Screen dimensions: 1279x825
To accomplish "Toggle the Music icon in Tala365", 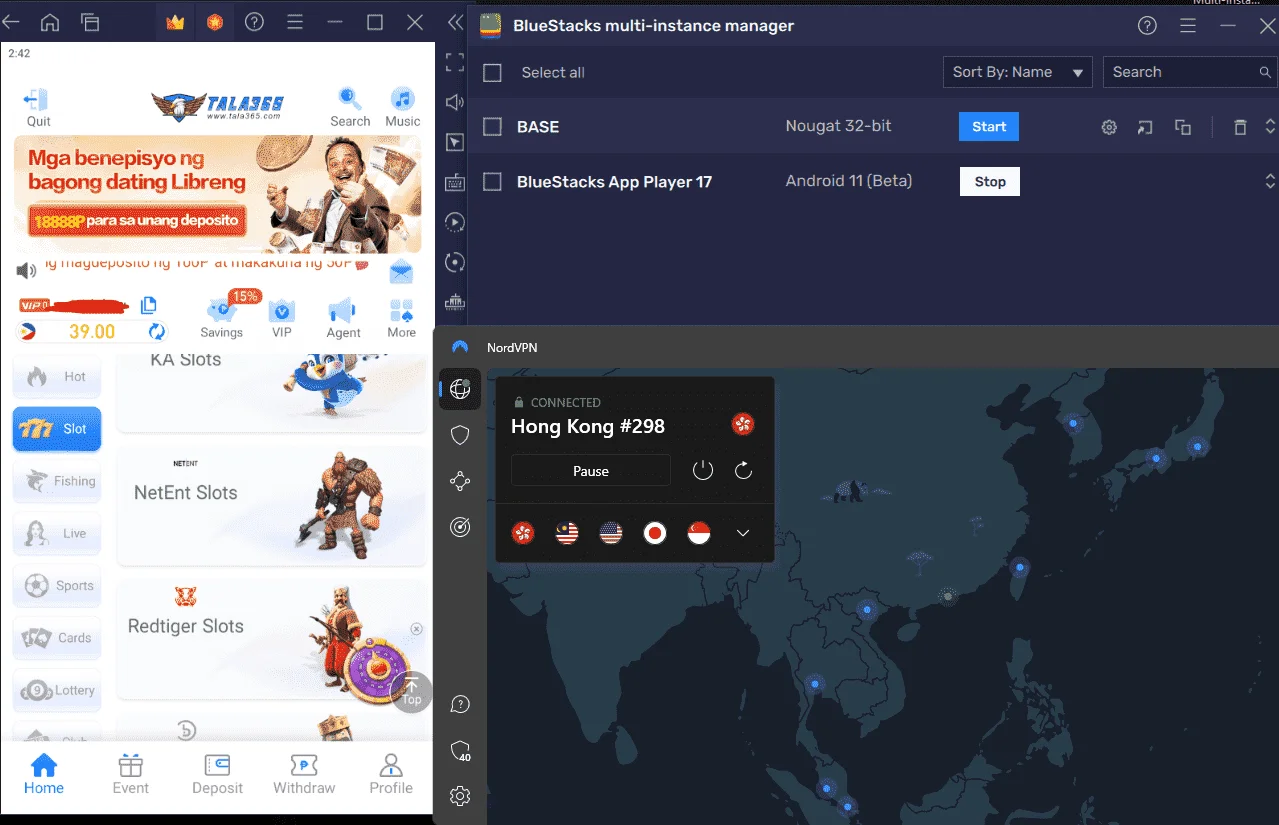I will (402, 99).
